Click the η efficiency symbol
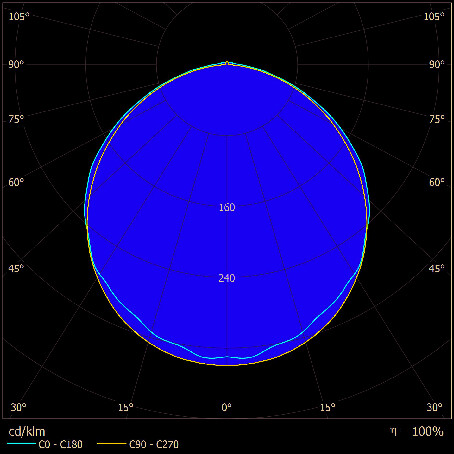This screenshot has height=454, width=454. pyautogui.click(x=394, y=432)
